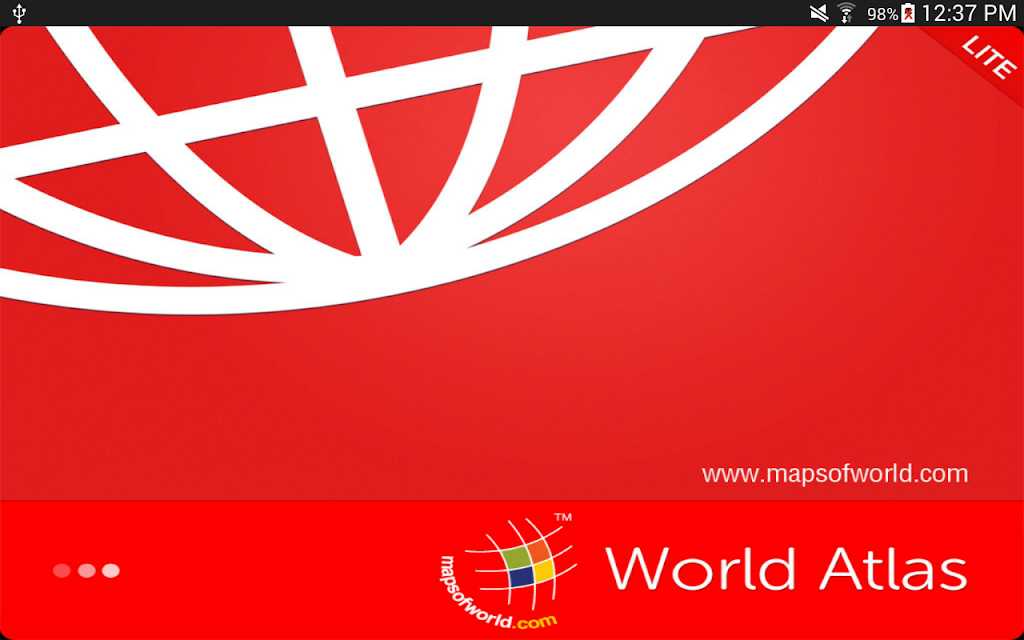The image size is (1024, 640).
Task: Tap the orange square in logo
Action: coord(539,551)
